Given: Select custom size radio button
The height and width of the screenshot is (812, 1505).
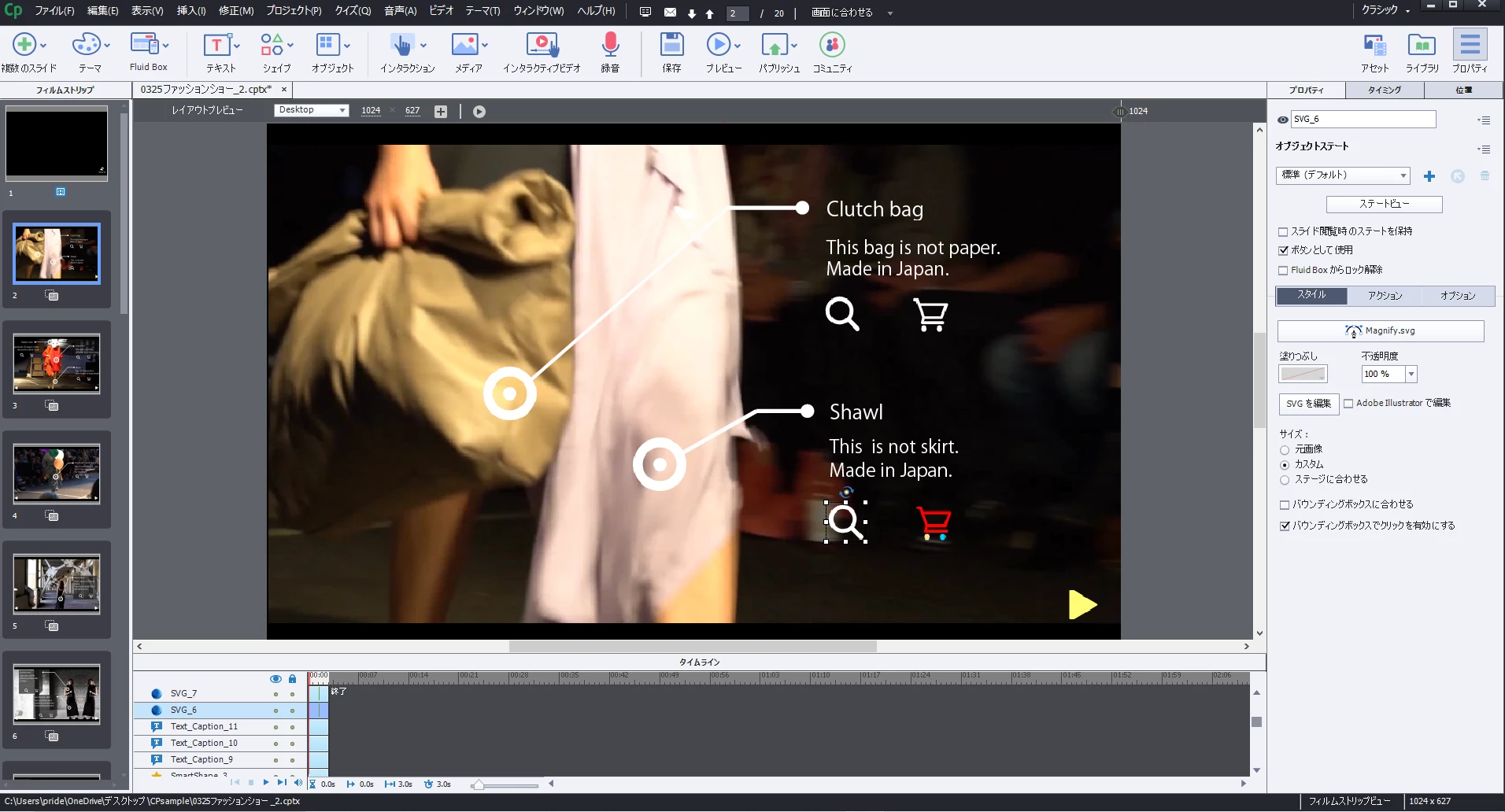Looking at the screenshot, I should (1285, 465).
